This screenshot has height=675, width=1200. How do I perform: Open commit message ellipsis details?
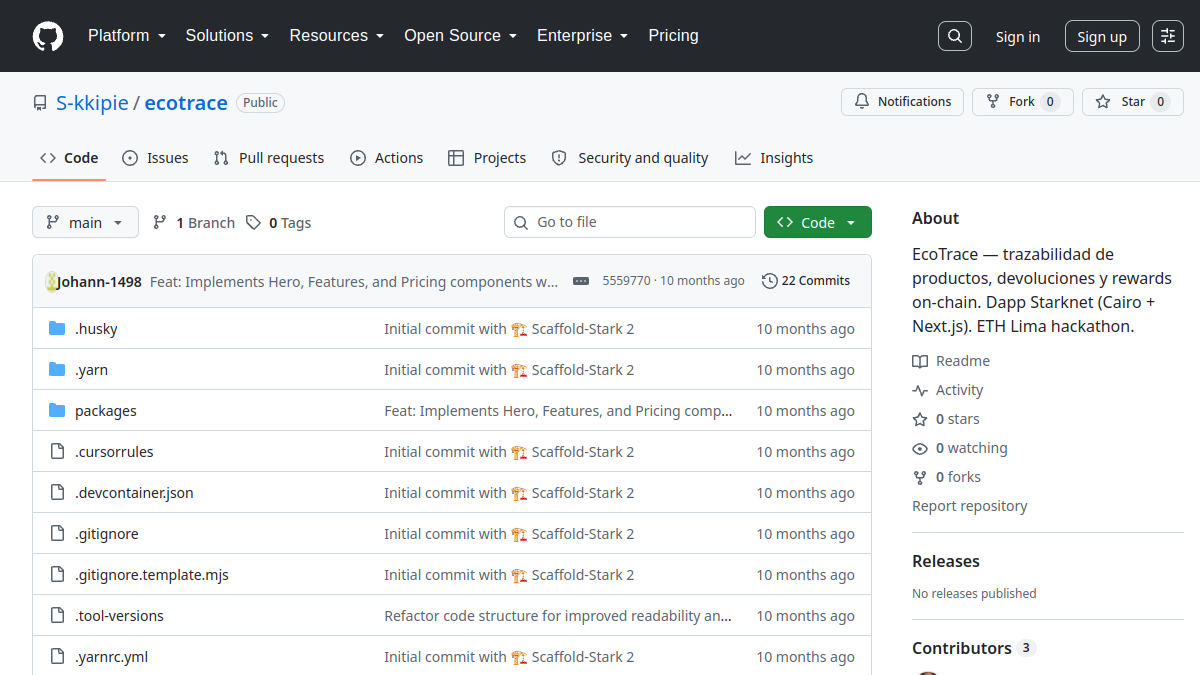coord(581,281)
